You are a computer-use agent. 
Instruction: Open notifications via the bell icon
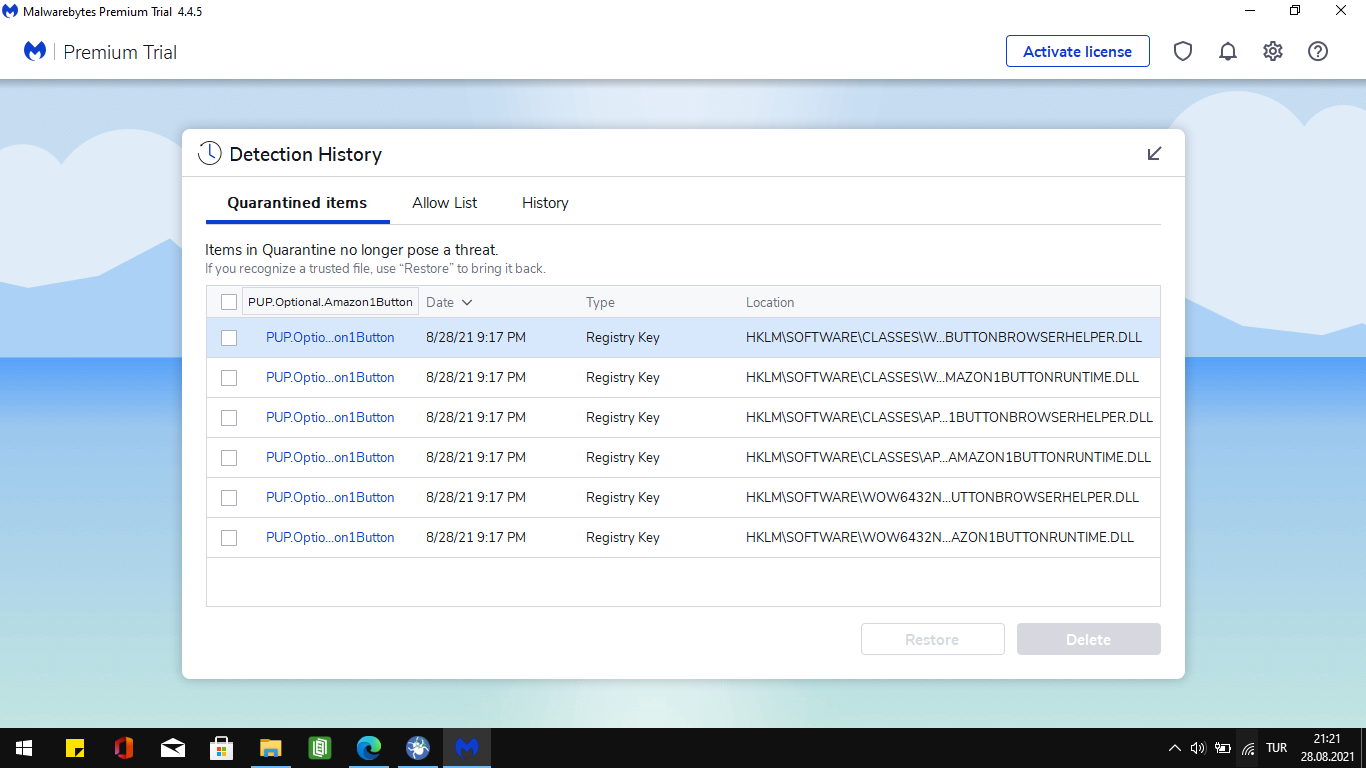(1228, 51)
